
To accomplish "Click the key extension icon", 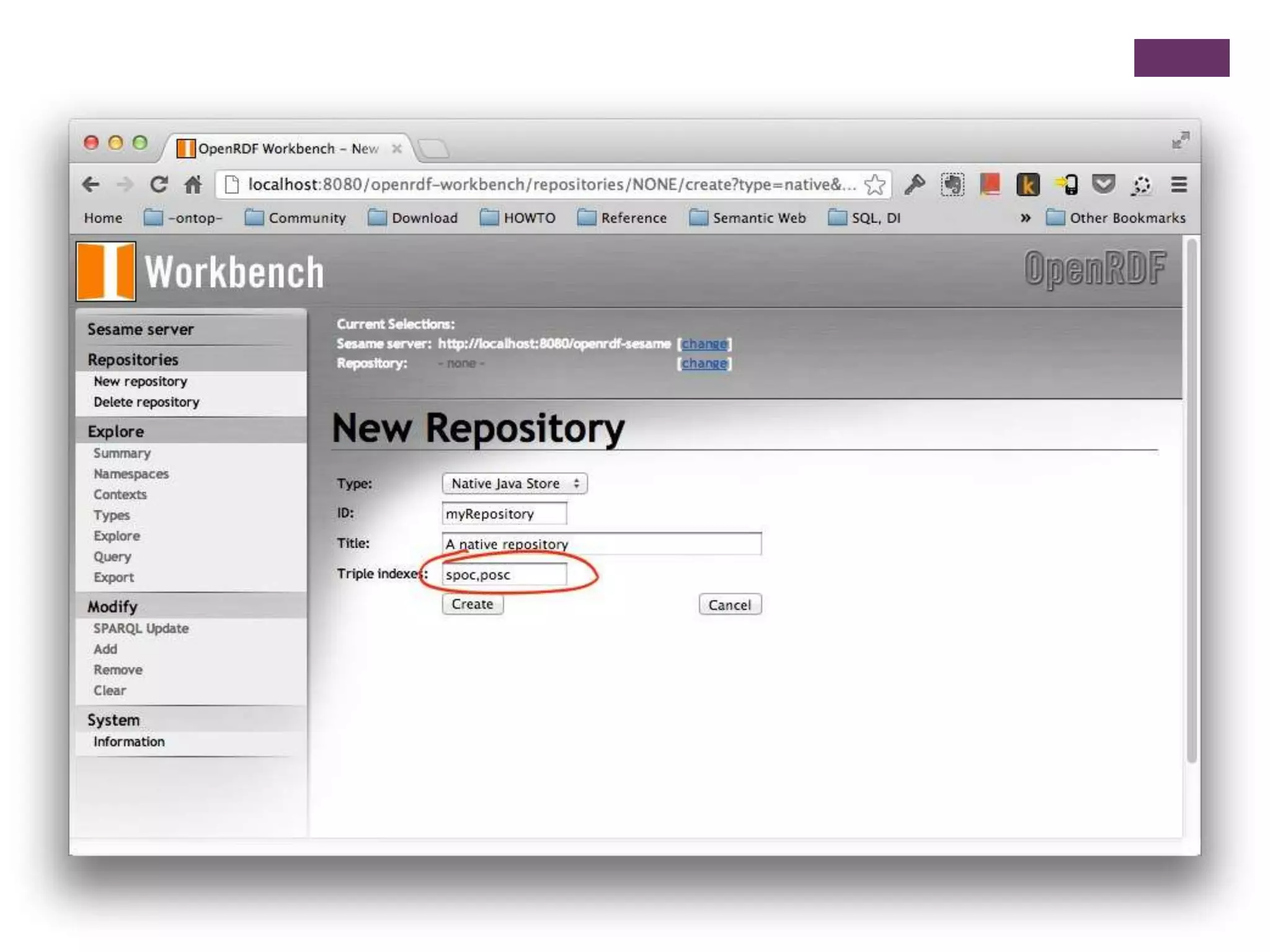I will tap(915, 185).
